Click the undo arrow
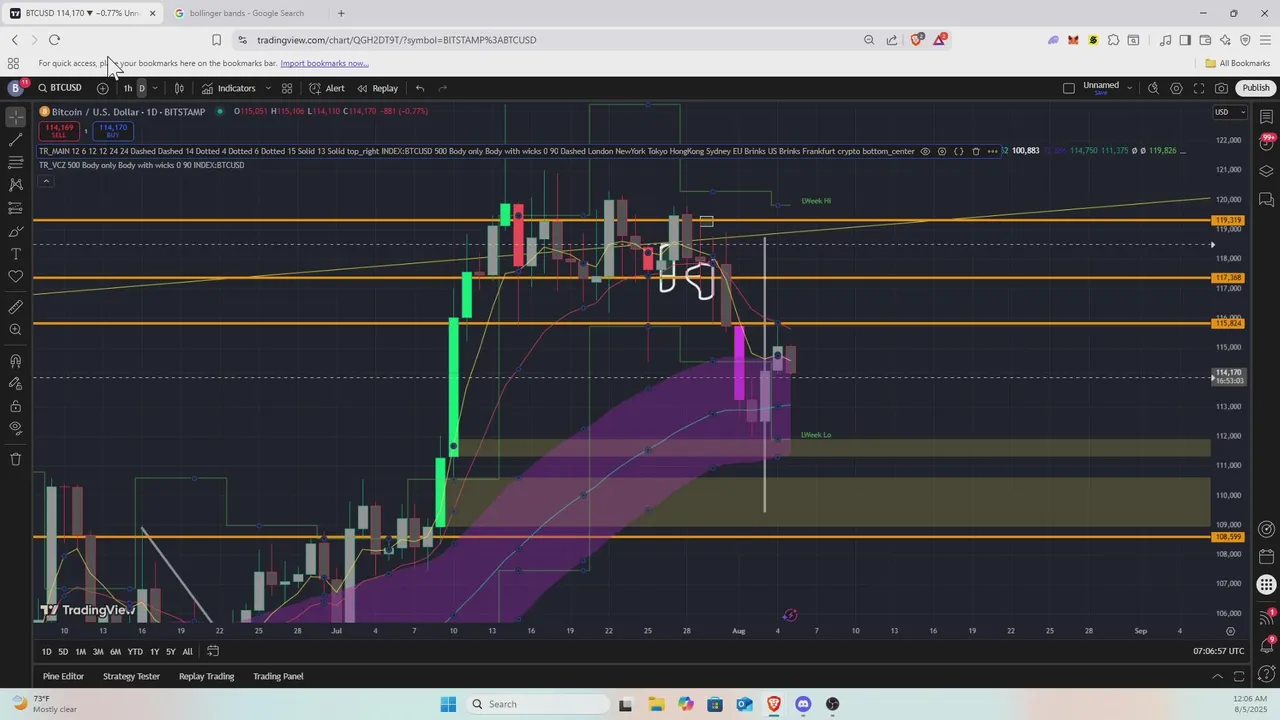The height and width of the screenshot is (720, 1280). (420, 88)
